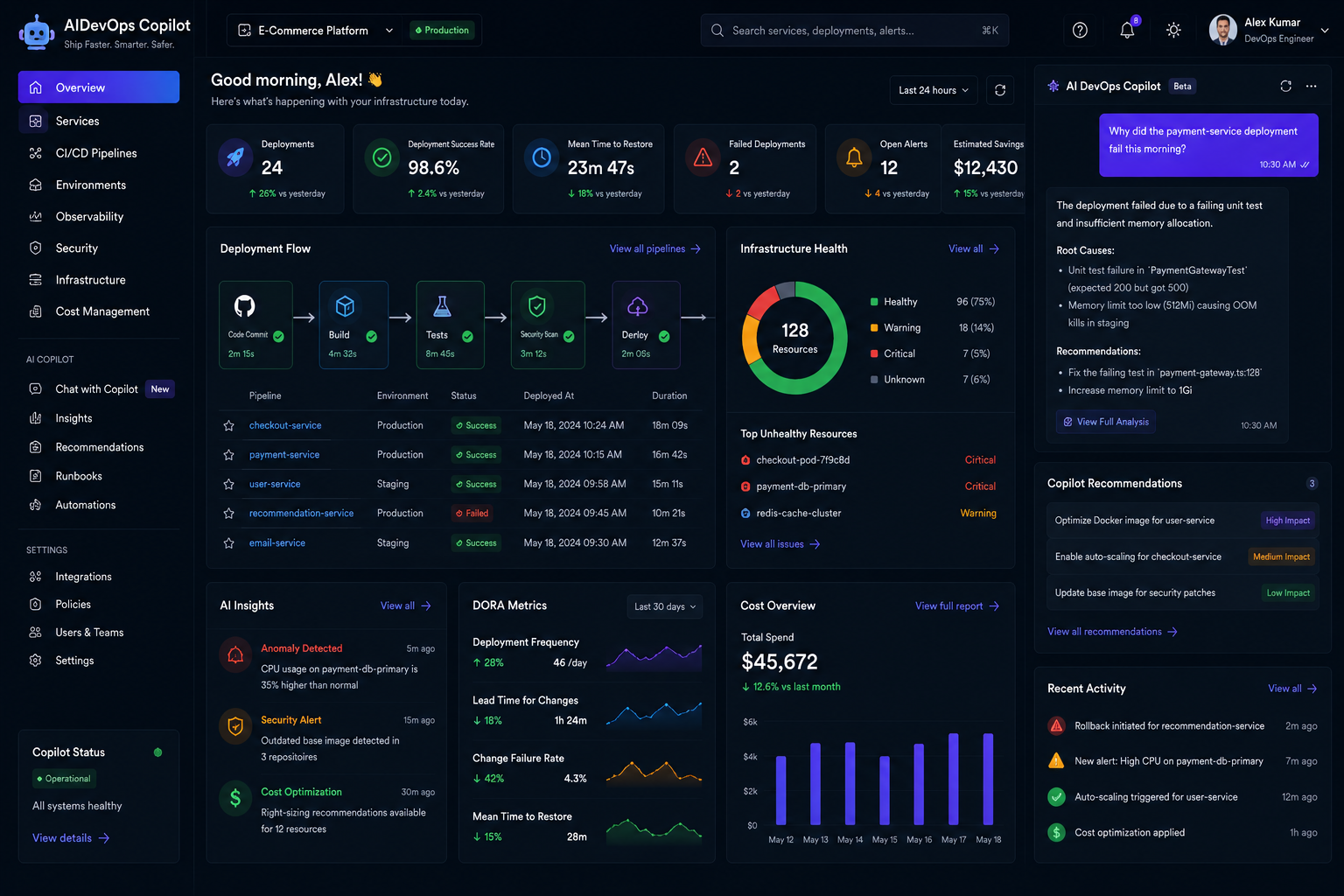Click View full report link

point(957,606)
